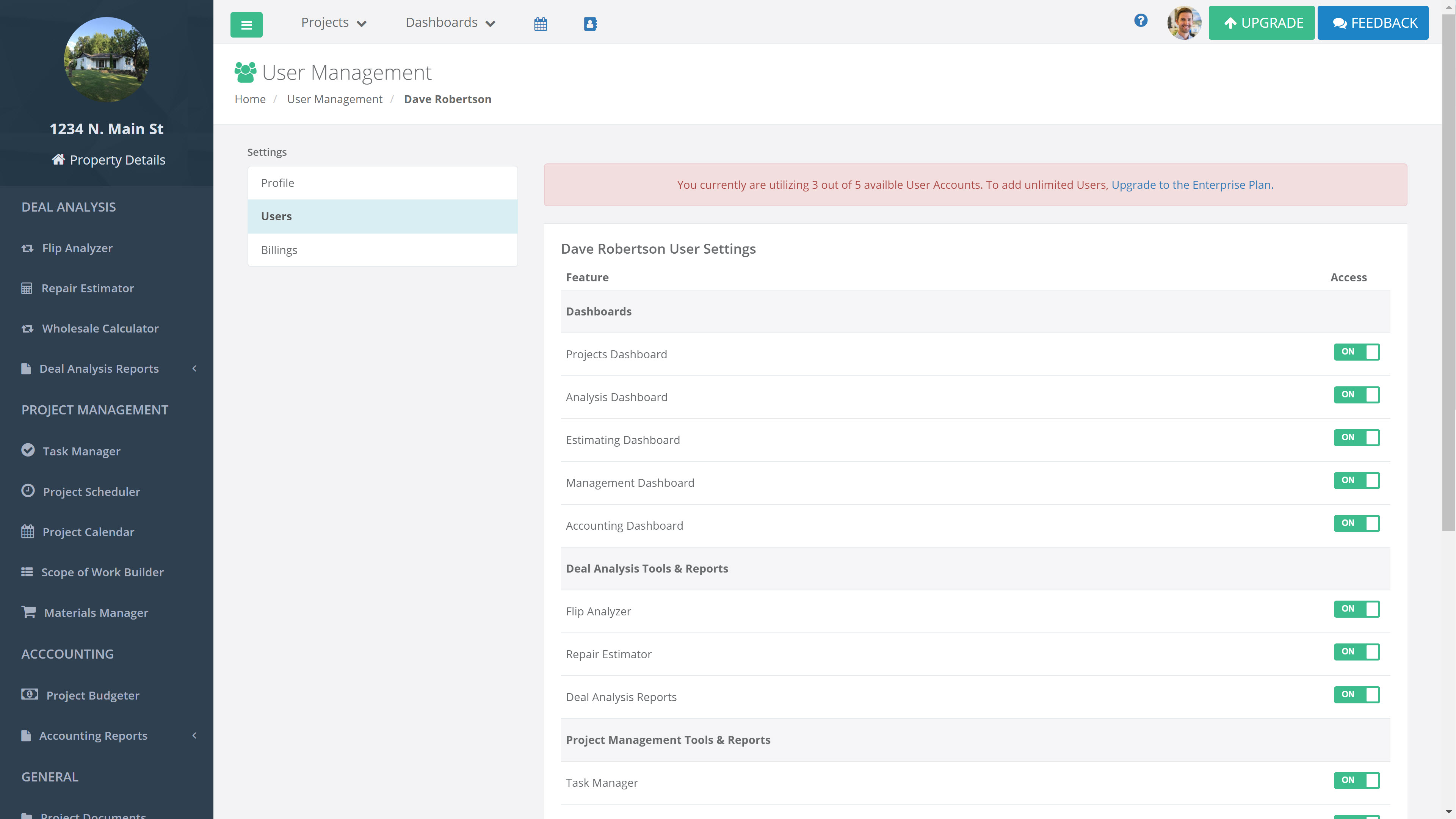The width and height of the screenshot is (1456, 819).
Task: Open the user avatar profile picture
Action: point(1184,23)
